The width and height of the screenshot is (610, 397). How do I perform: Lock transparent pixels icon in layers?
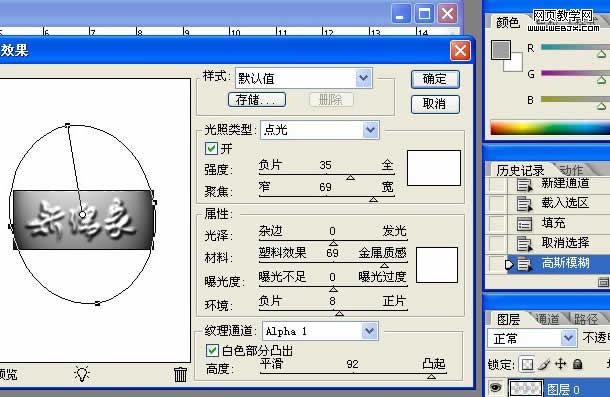(527, 364)
